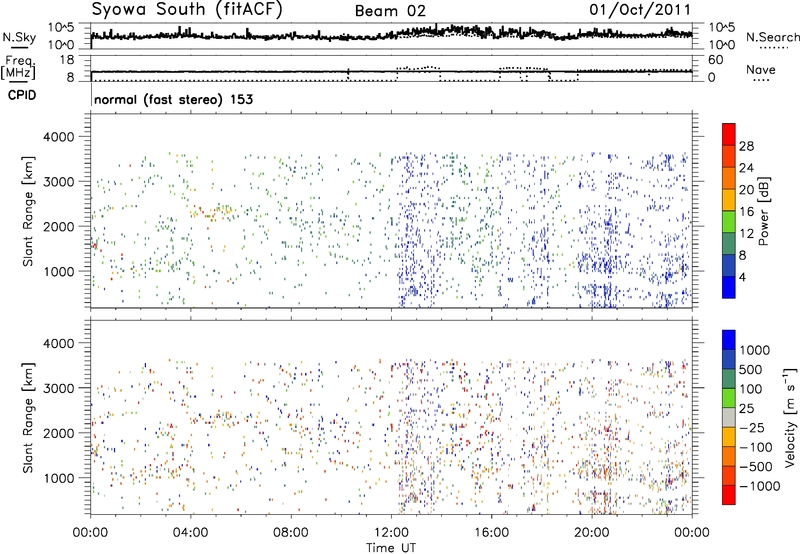Screen dimensions: 800x554
Task: Click the 'Freq. [MHz]' axis label
Action: [19, 67]
